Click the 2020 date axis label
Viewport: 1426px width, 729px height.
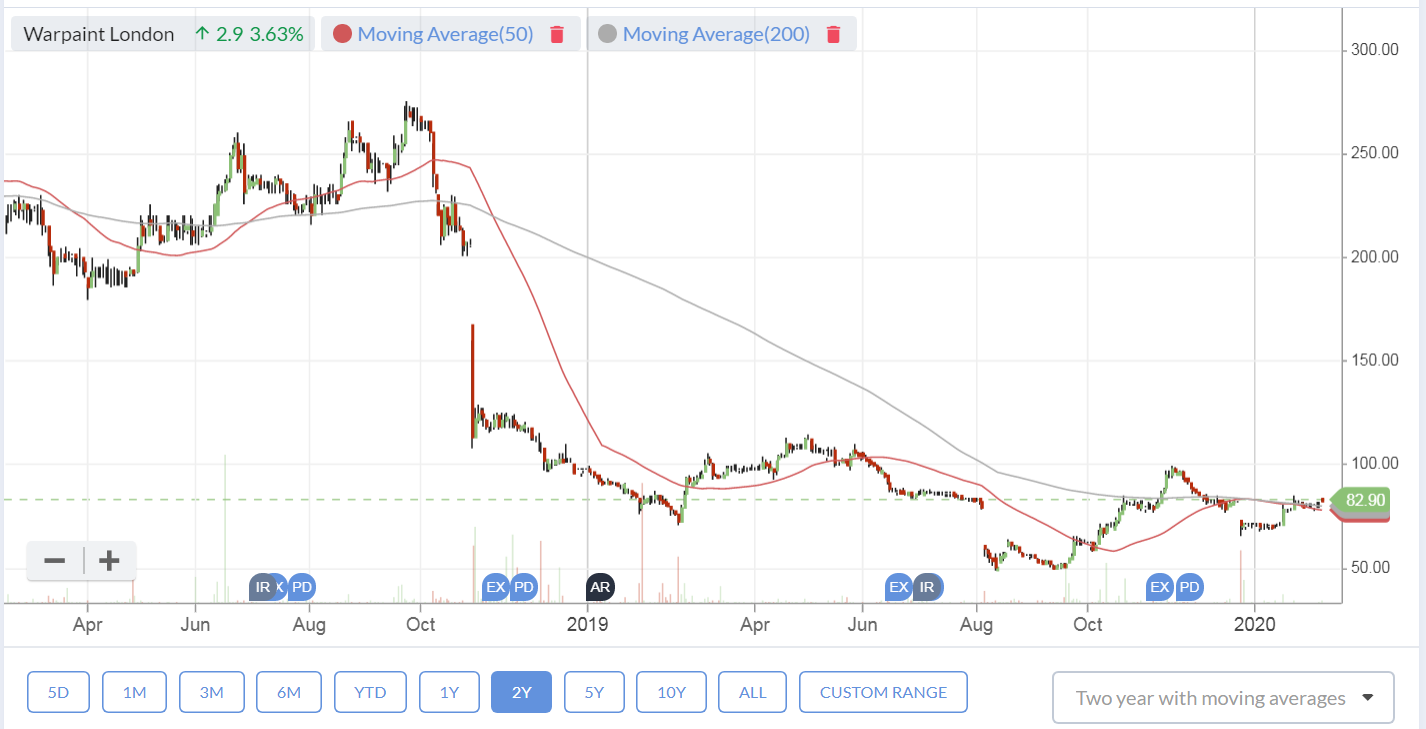1255,624
